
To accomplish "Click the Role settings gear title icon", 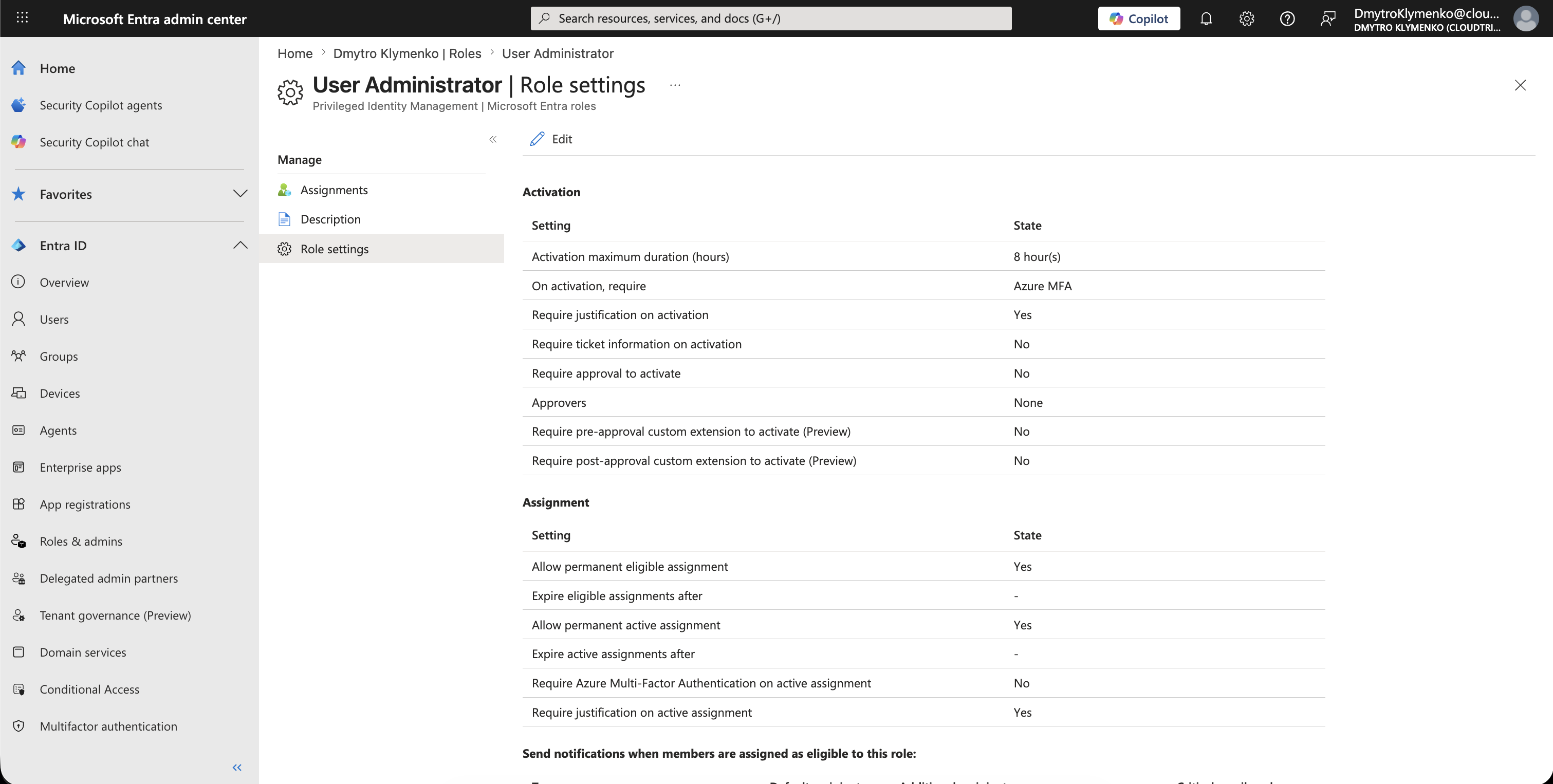I will coord(290,92).
